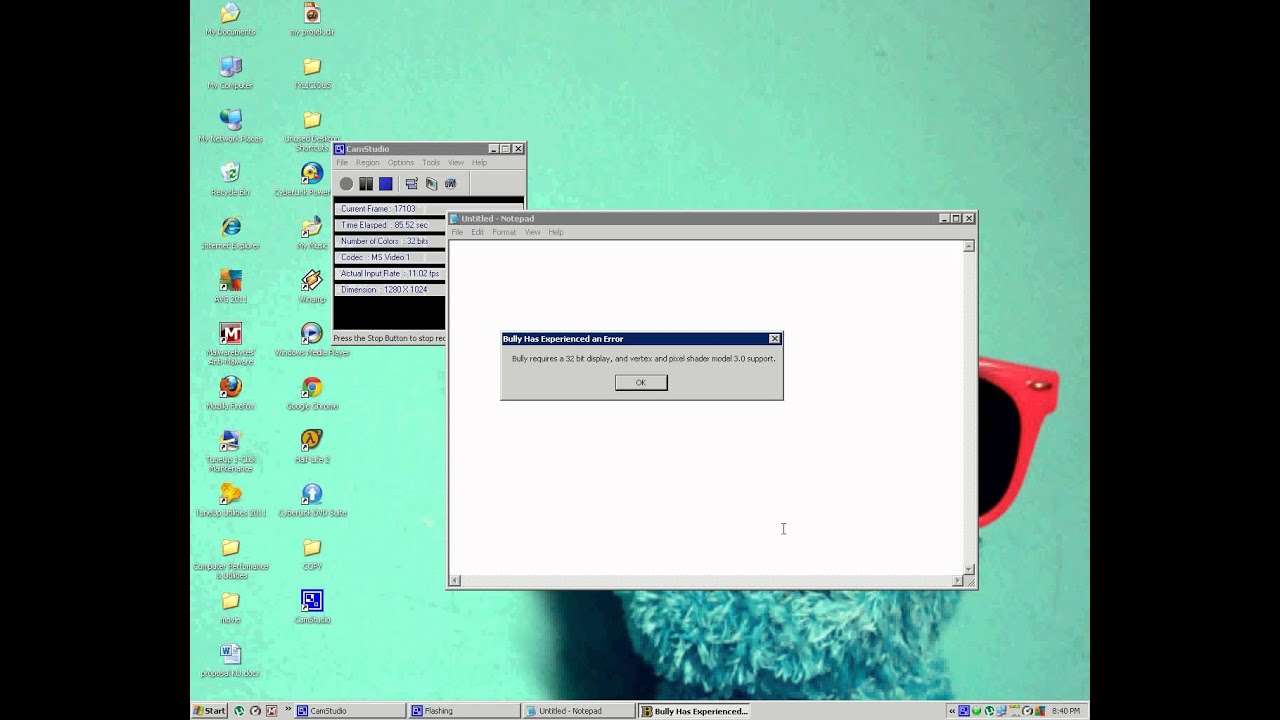The image size is (1280, 720).
Task: Switch to Bully Has Experienced taskbar button
Action: 694,711
